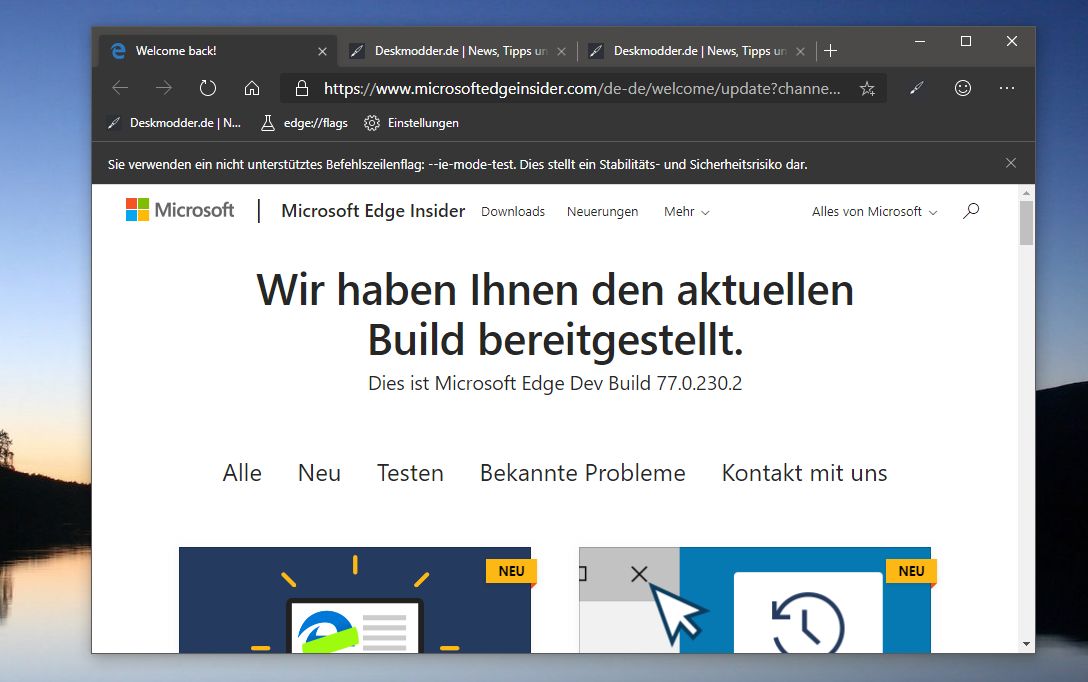The image size is (1088, 682).
Task: Select the Bekannte Probleme filter tab
Action: (x=583, y=472)
